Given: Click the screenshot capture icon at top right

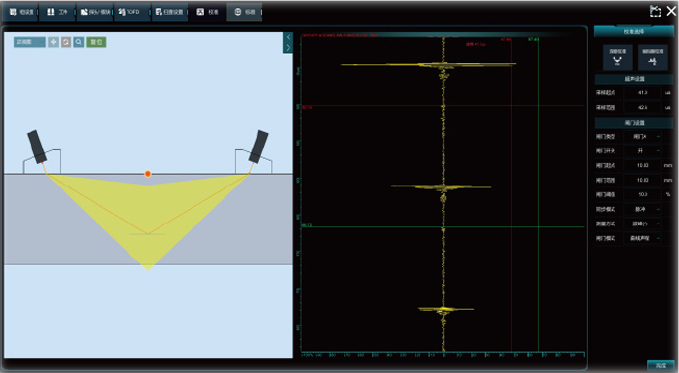Looking at the screenshot, I should [x=656, y=11].
